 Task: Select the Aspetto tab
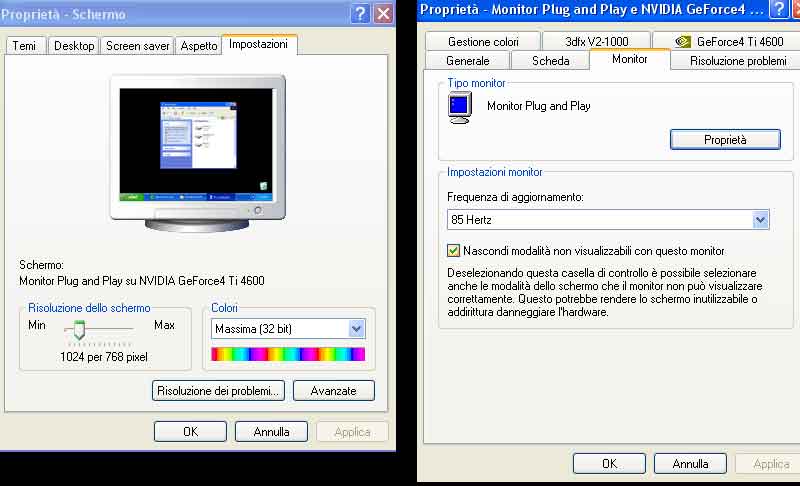[x=199, y=46]
